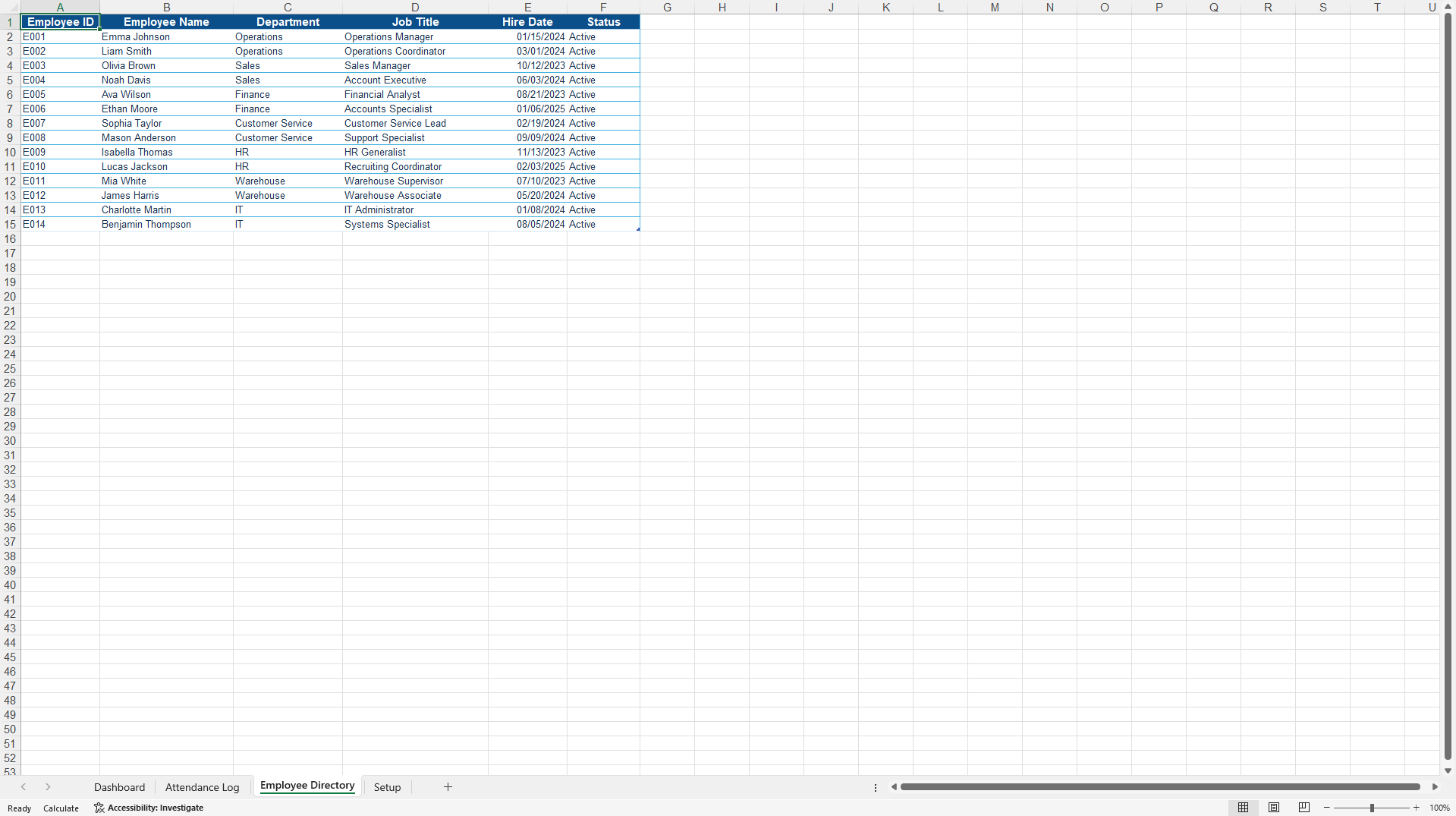Click the horizontal scrollbar thumb
Screen dimensions: 1456x816
point(1160,787)
